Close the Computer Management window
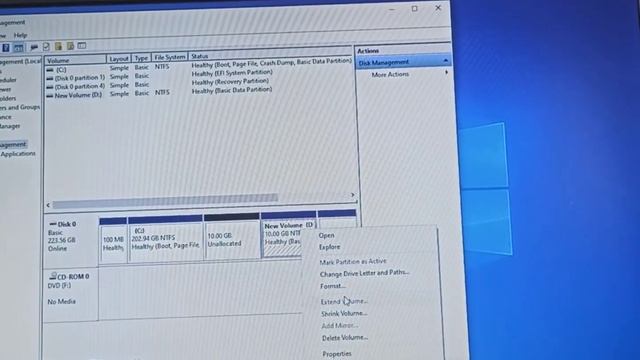The image size is (640, 360). pyautogui.click(x=438, y=8)
